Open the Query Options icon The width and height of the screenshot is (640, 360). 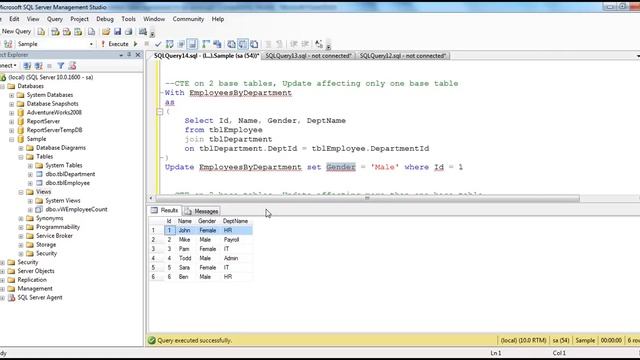pyautogui.click(x=181, y=44)
